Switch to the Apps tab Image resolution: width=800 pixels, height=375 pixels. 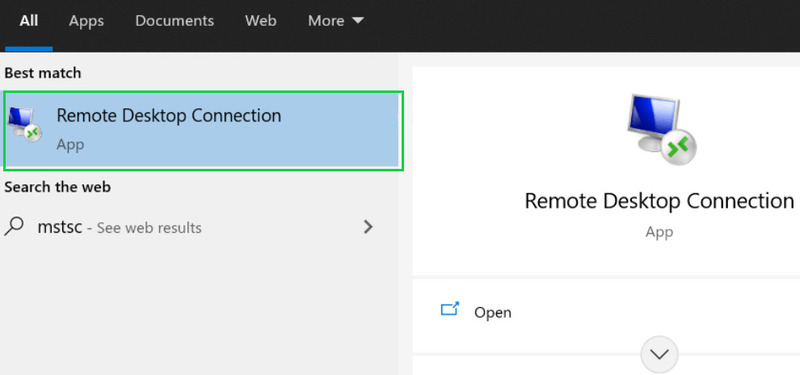[86, 21]
